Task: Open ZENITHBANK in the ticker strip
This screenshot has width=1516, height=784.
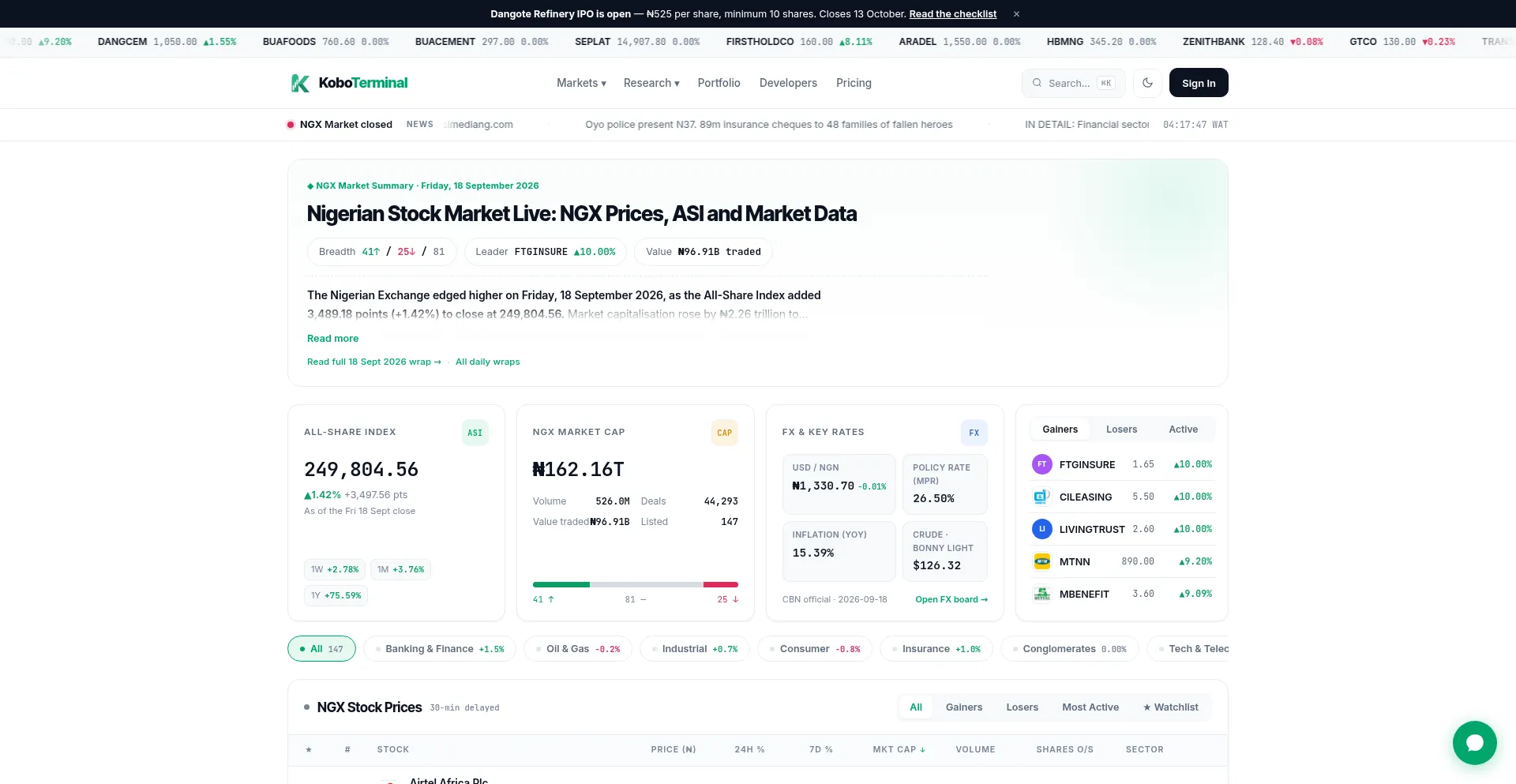Action: 1252,42
